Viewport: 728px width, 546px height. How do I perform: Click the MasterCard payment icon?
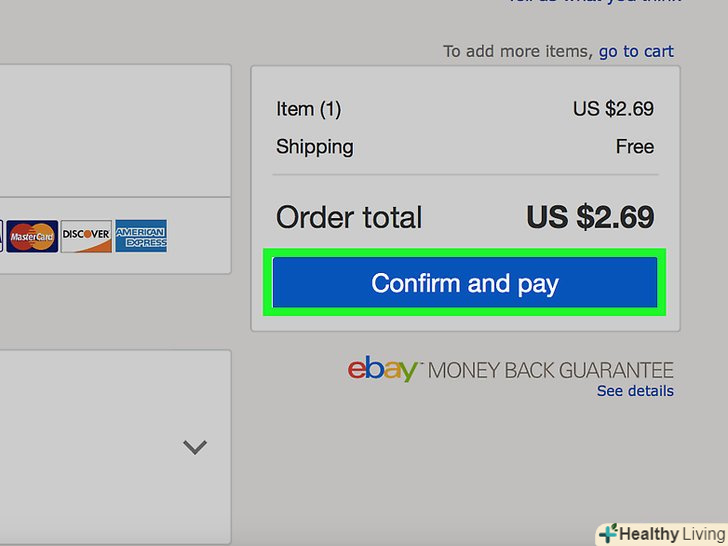coord(33,235)
